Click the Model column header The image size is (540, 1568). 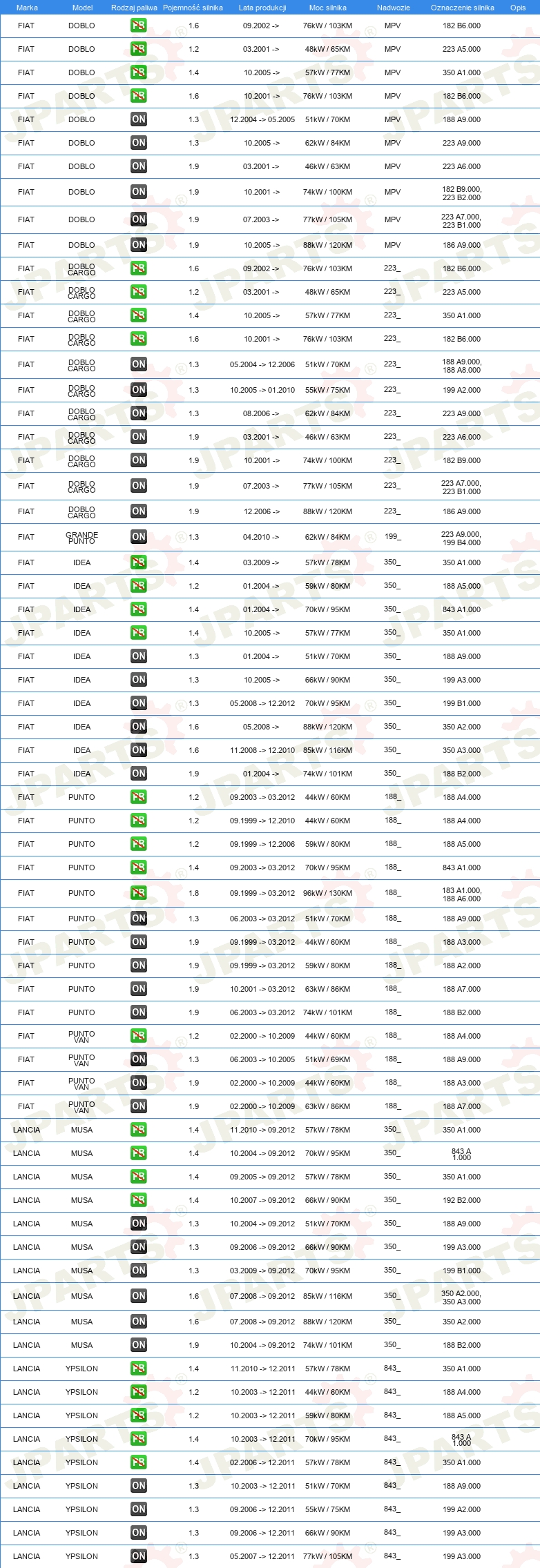pyautogui.click(x=82, y=8)
